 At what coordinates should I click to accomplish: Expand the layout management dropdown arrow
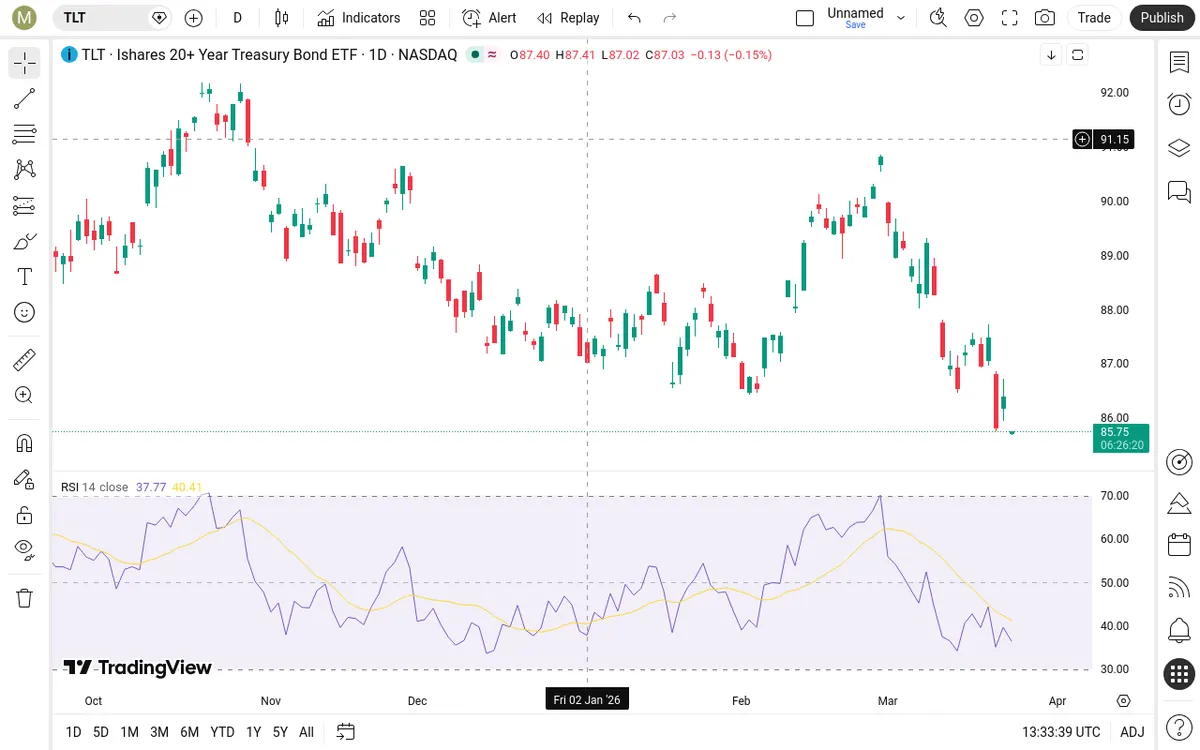point(901,18)
